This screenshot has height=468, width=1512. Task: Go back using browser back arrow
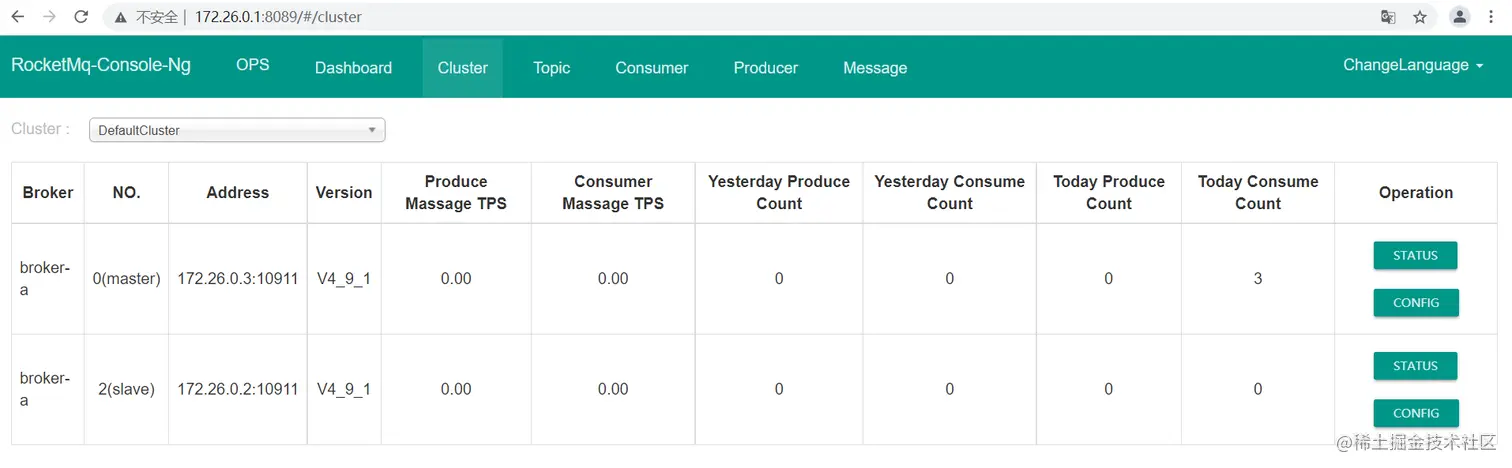[17, 17]
